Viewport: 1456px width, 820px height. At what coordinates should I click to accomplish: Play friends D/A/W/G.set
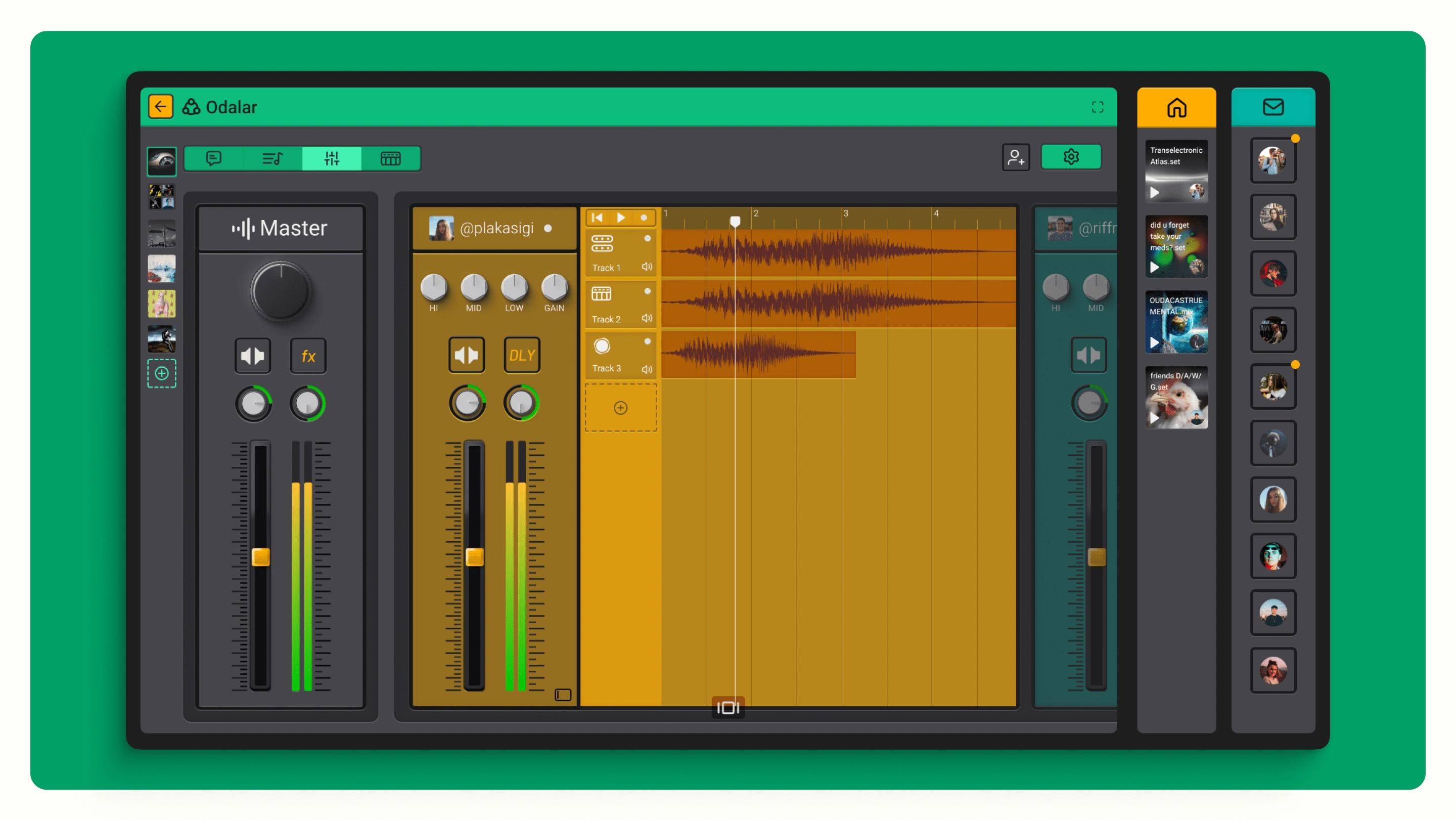[1155, 418]
